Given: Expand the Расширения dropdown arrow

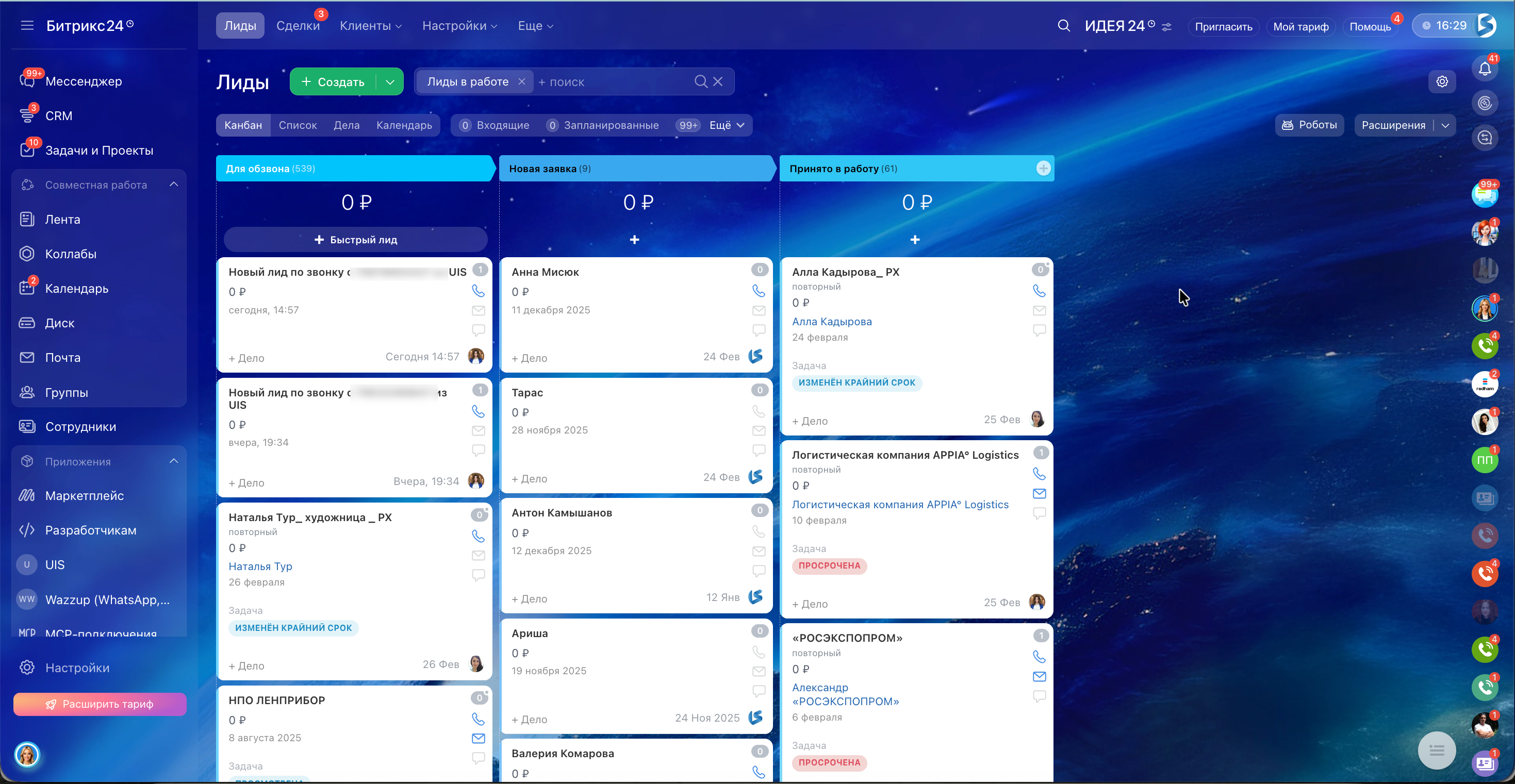Looking at the screenshot, I should (1445, 125).
